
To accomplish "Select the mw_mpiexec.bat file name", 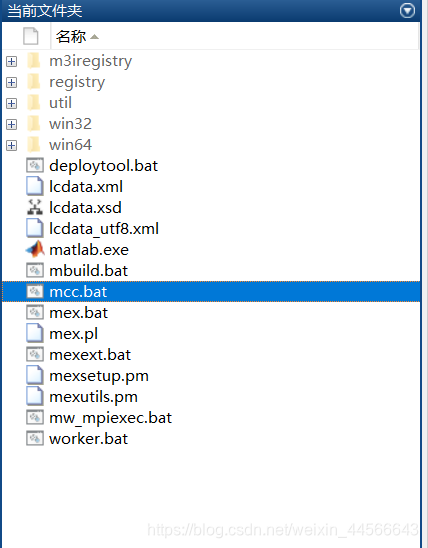I will [x=110, y=418].
